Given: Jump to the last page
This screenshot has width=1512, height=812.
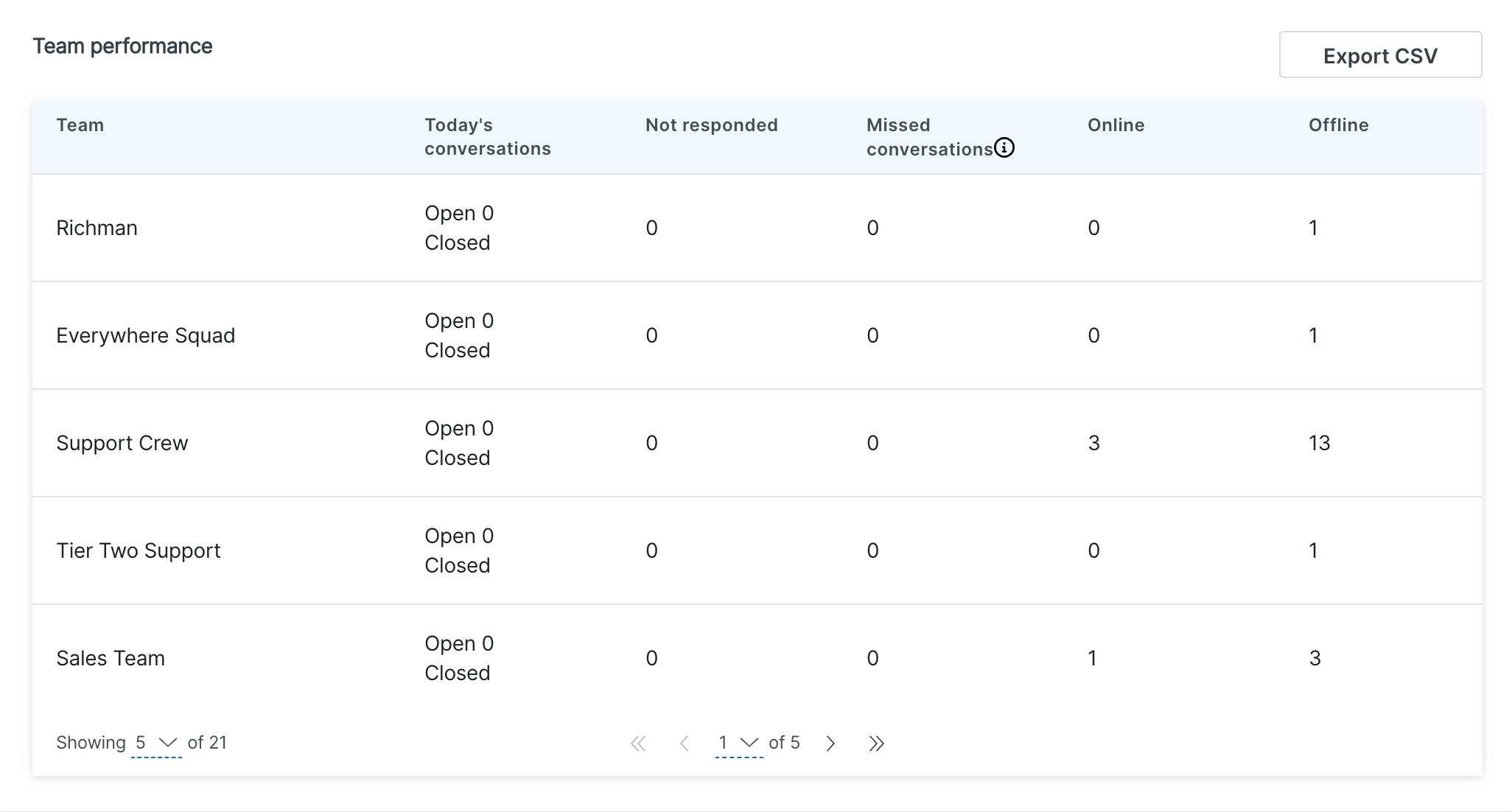Looking at the screenshot, I should (876, 743).
